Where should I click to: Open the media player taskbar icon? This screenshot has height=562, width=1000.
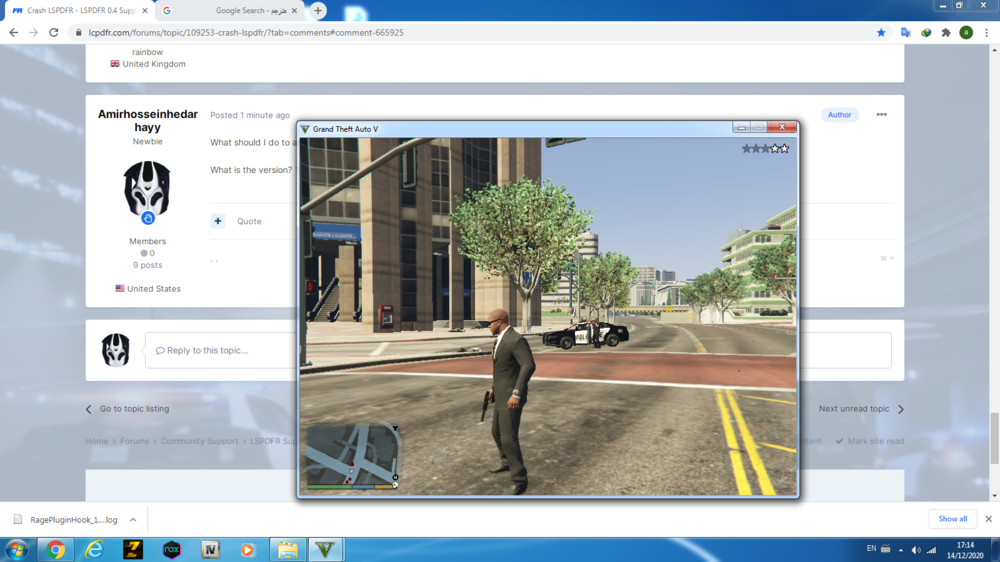coord(248,550)
